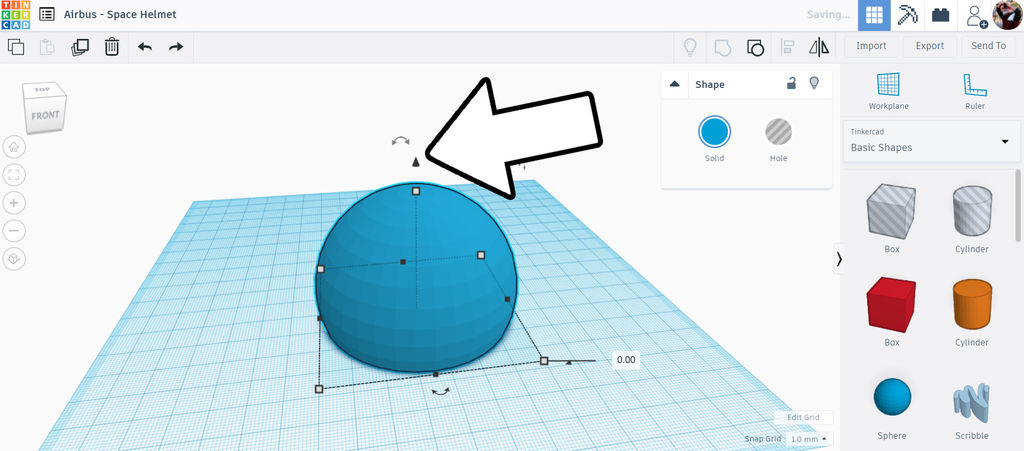Click the bottom rotation handle below sphere
This screenshot has width=1024, height=451.
coord(441,391)
